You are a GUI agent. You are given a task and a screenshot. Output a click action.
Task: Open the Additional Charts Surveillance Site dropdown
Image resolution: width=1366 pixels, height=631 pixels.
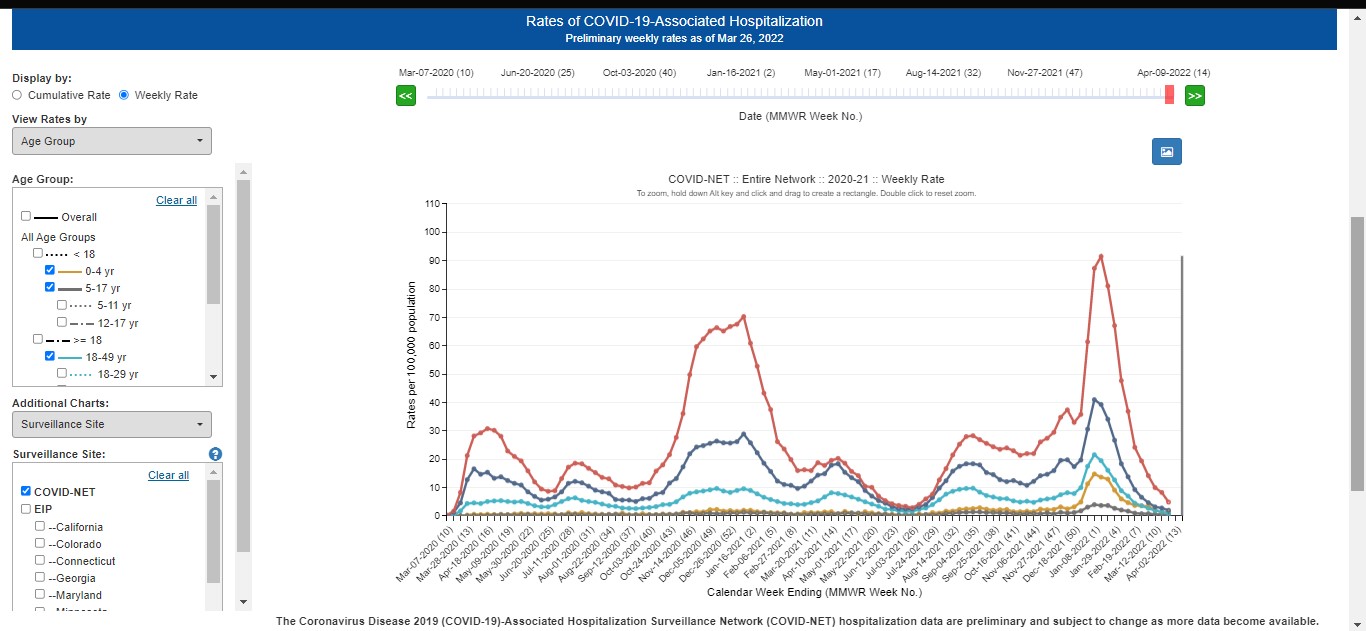coord(112,424)
